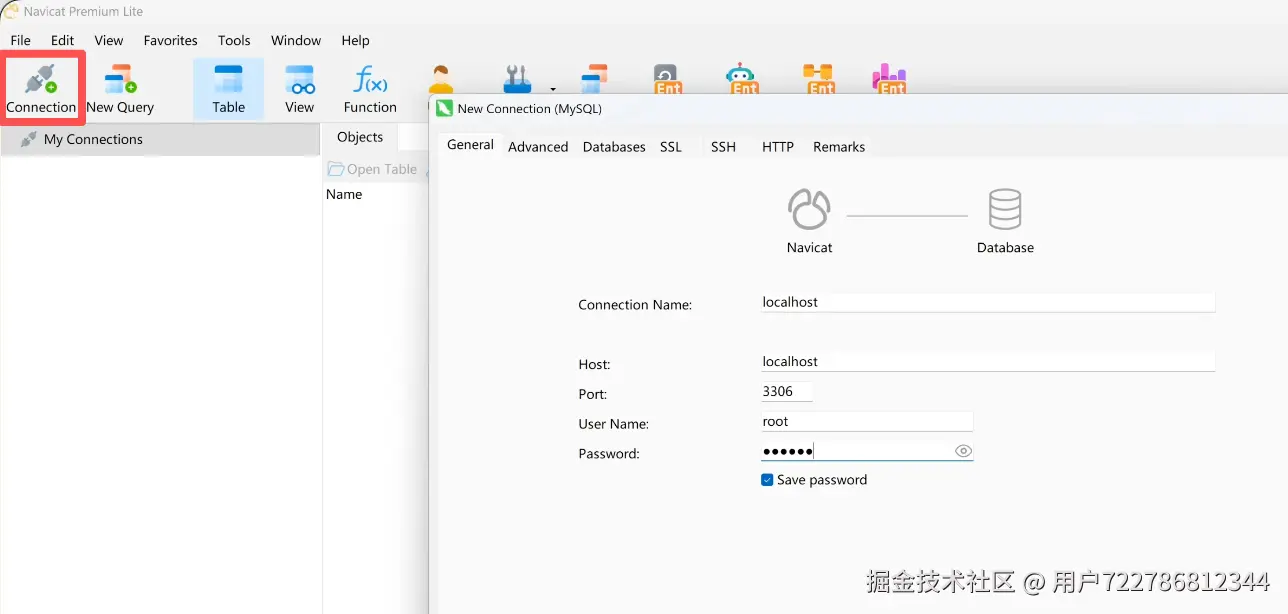Click the User person icon in toolbar

(x=441, y=79)
